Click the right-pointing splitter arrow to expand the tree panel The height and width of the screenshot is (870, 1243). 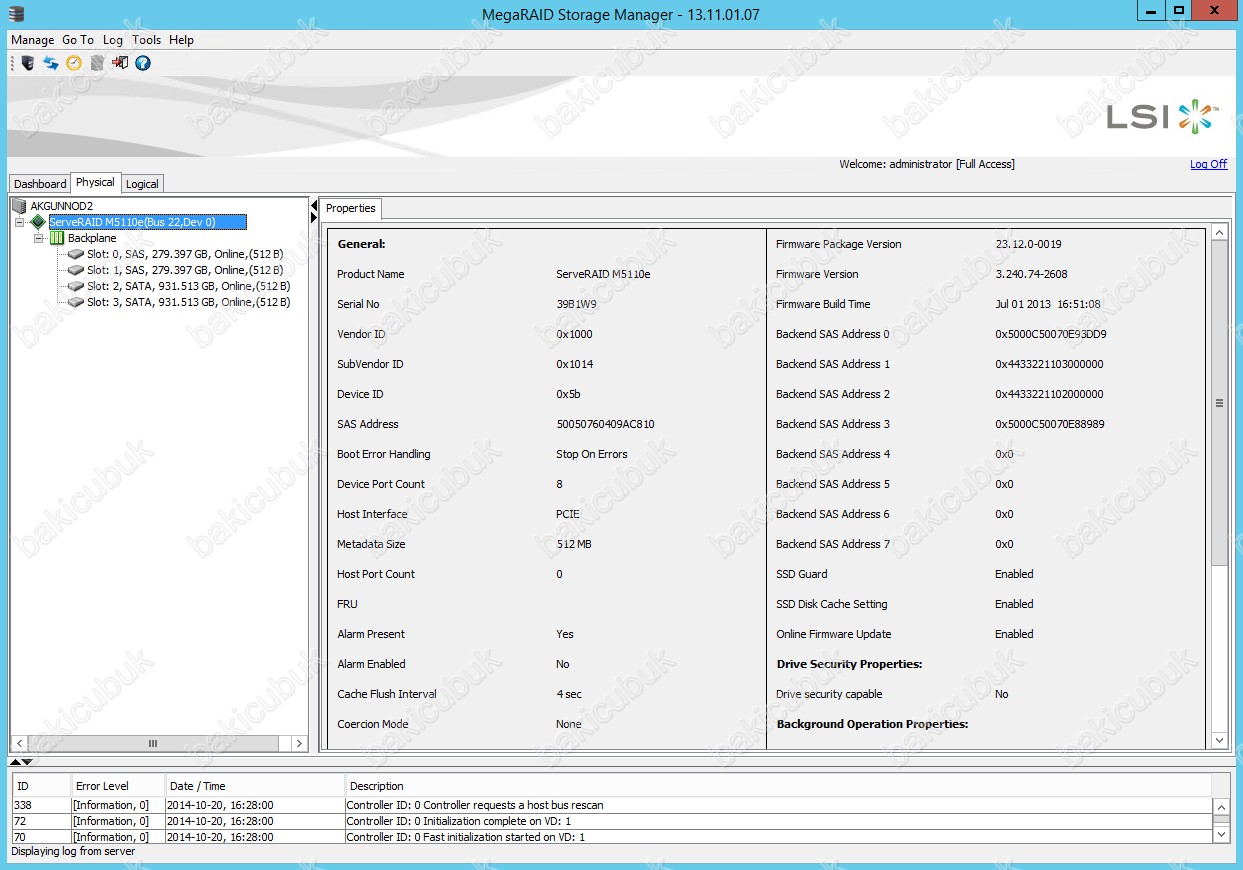tap(314, 217)
